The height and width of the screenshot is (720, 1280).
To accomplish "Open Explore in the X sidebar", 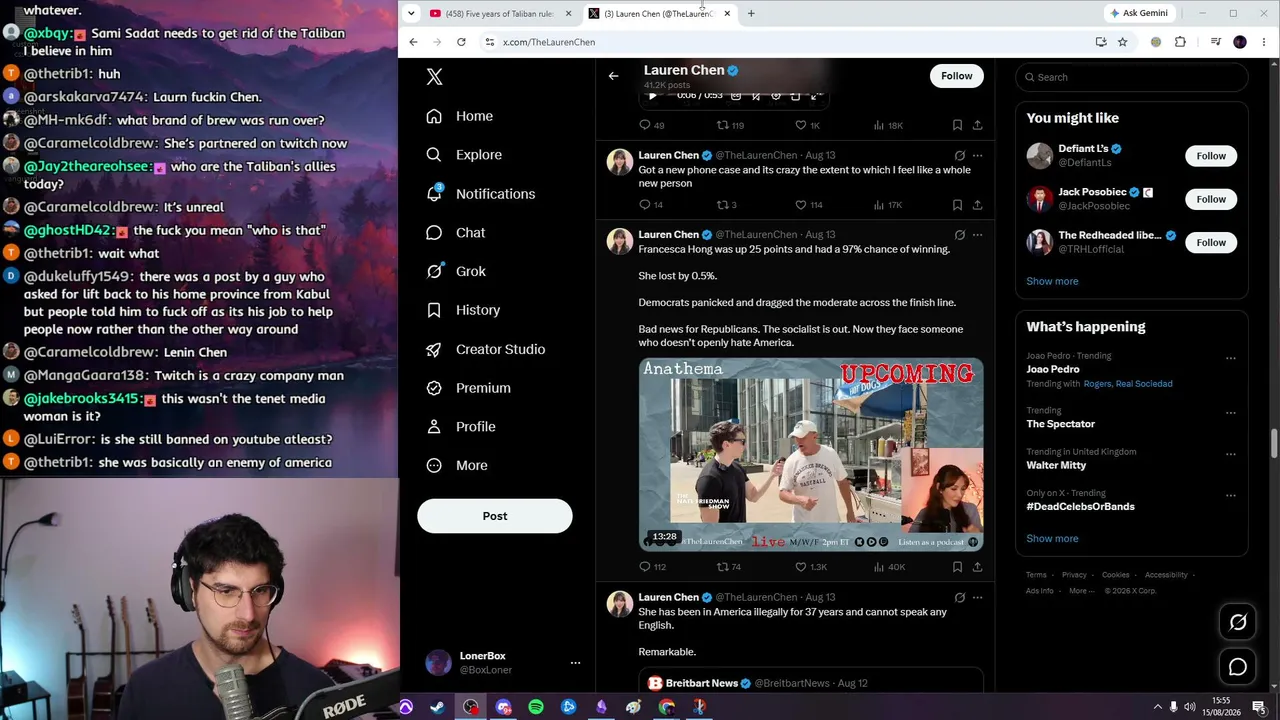I will pos(464,155).
